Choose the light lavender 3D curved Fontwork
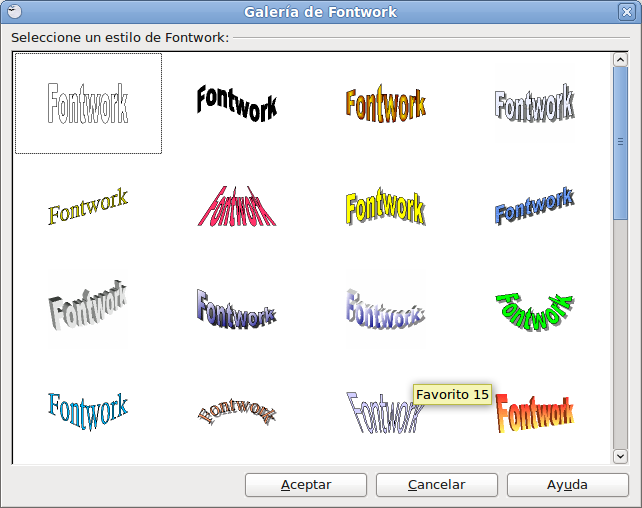Screen dimensions: 642x508 click(386, 309)
